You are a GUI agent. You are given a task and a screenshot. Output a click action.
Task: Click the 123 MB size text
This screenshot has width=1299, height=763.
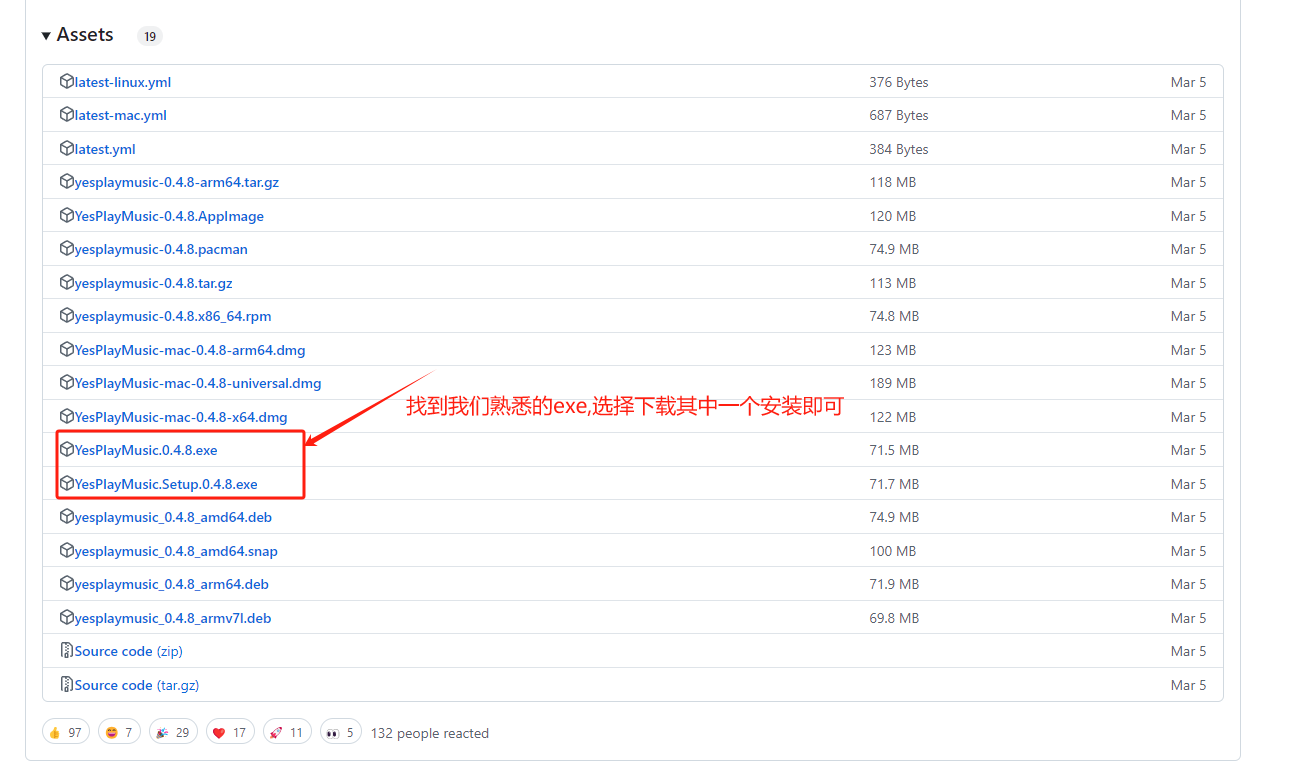pos(893,350)
